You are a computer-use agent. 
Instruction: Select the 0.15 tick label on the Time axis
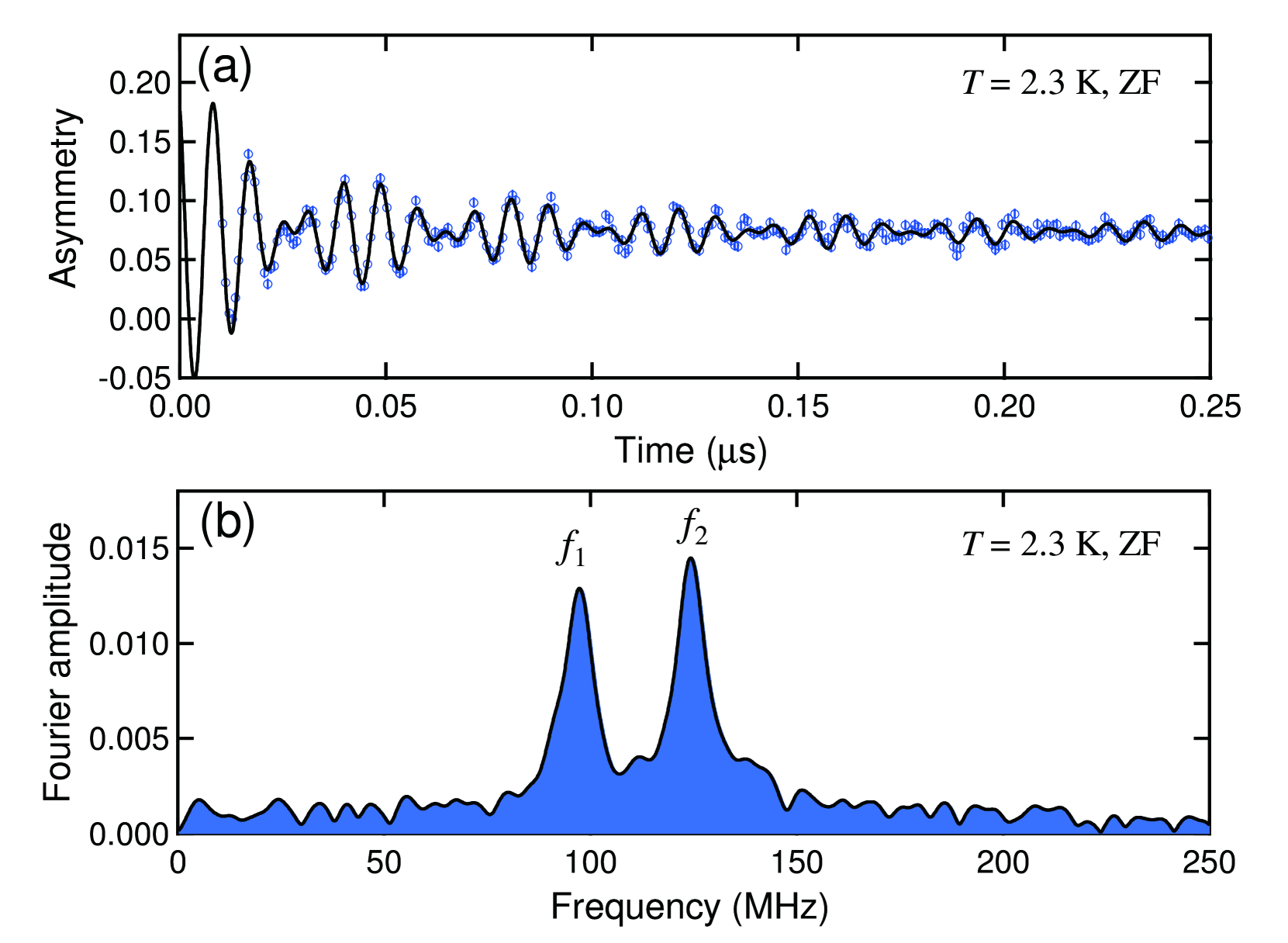(797, 406)
